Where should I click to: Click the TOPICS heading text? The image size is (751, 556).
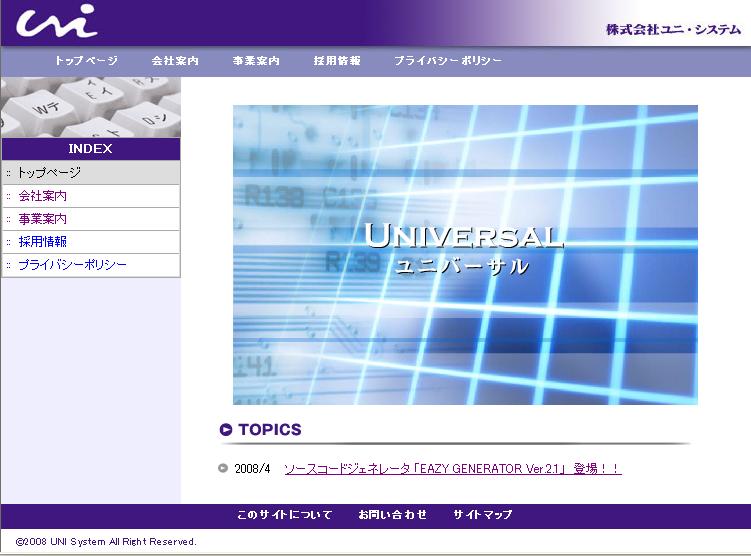(270, 430)
